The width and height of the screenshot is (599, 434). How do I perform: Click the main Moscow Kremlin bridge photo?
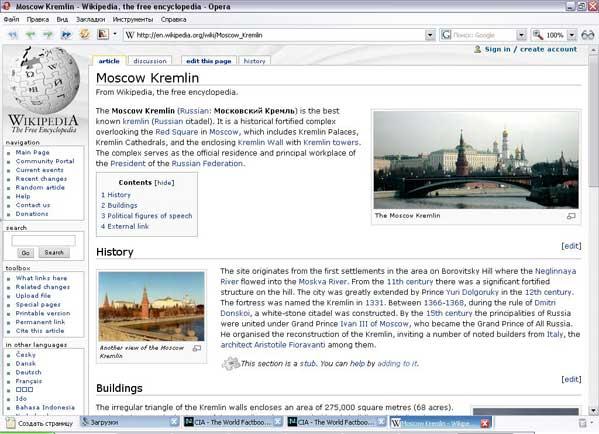coord(476,160)
